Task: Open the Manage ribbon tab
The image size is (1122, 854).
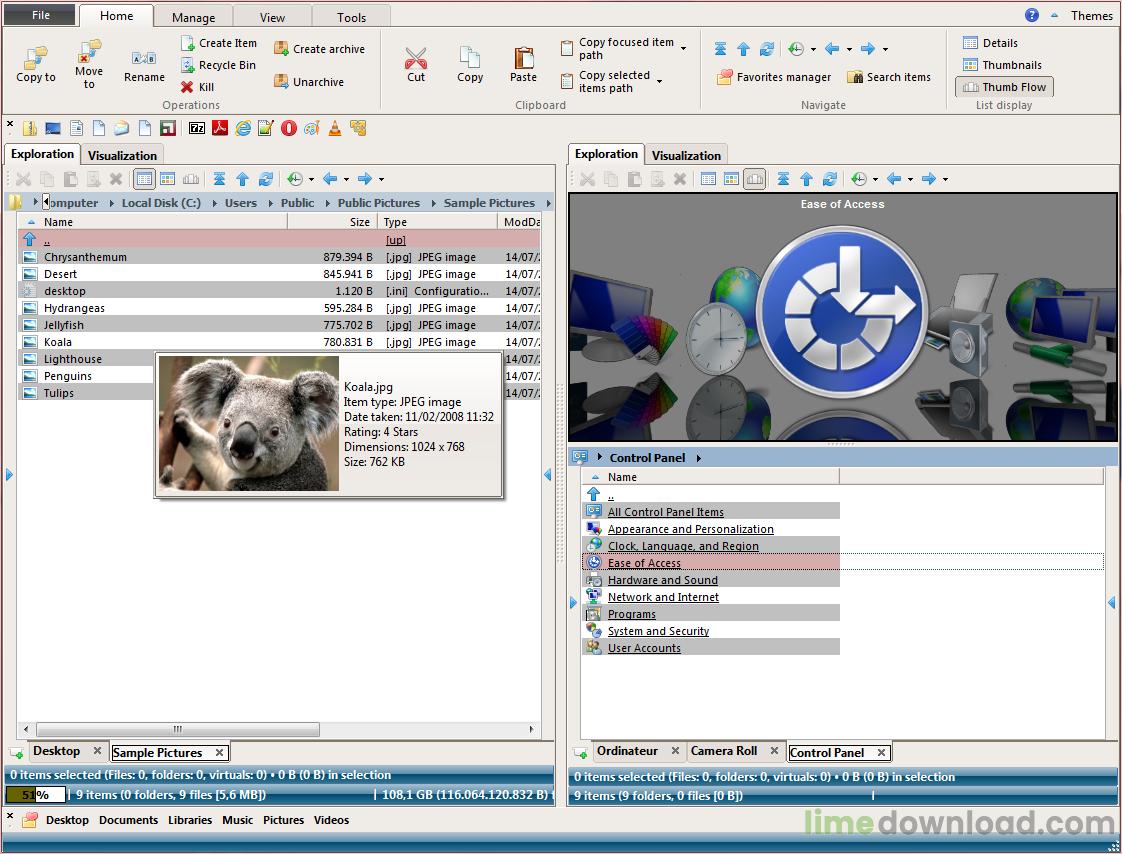Action: tap(193, 17)
